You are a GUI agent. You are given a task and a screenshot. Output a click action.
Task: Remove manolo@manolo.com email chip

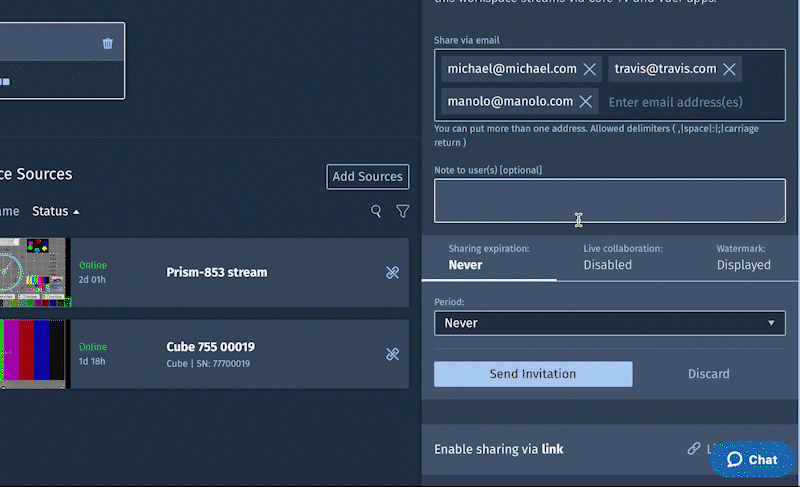point(586,101)
